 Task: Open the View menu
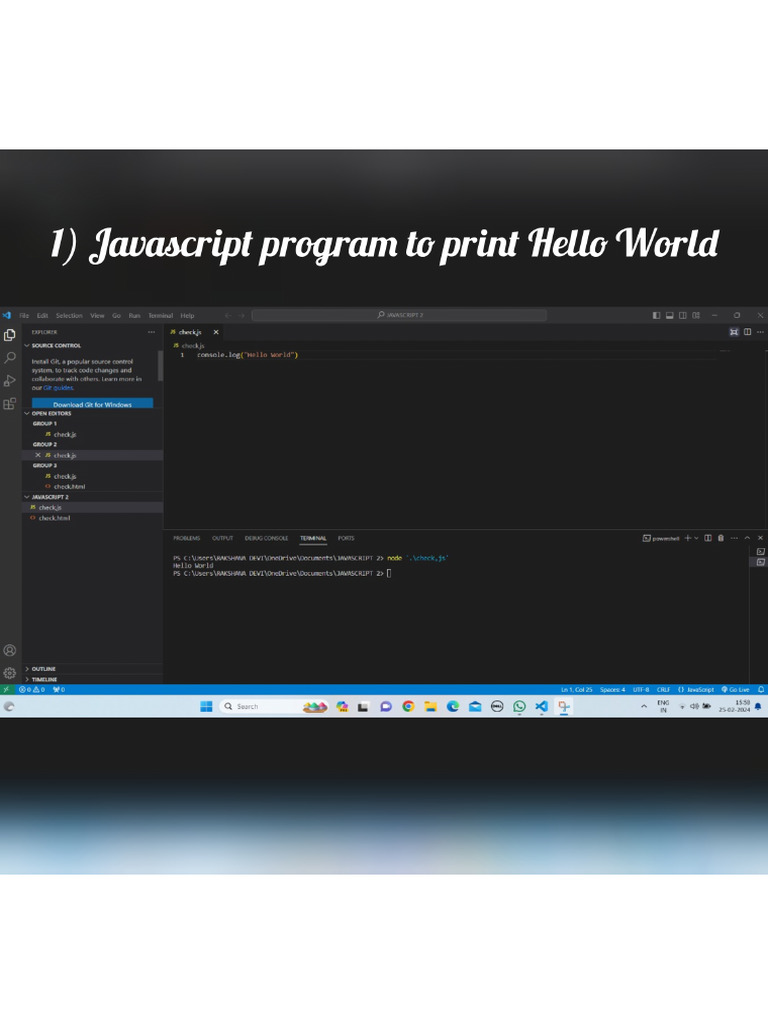click(97, 315)
